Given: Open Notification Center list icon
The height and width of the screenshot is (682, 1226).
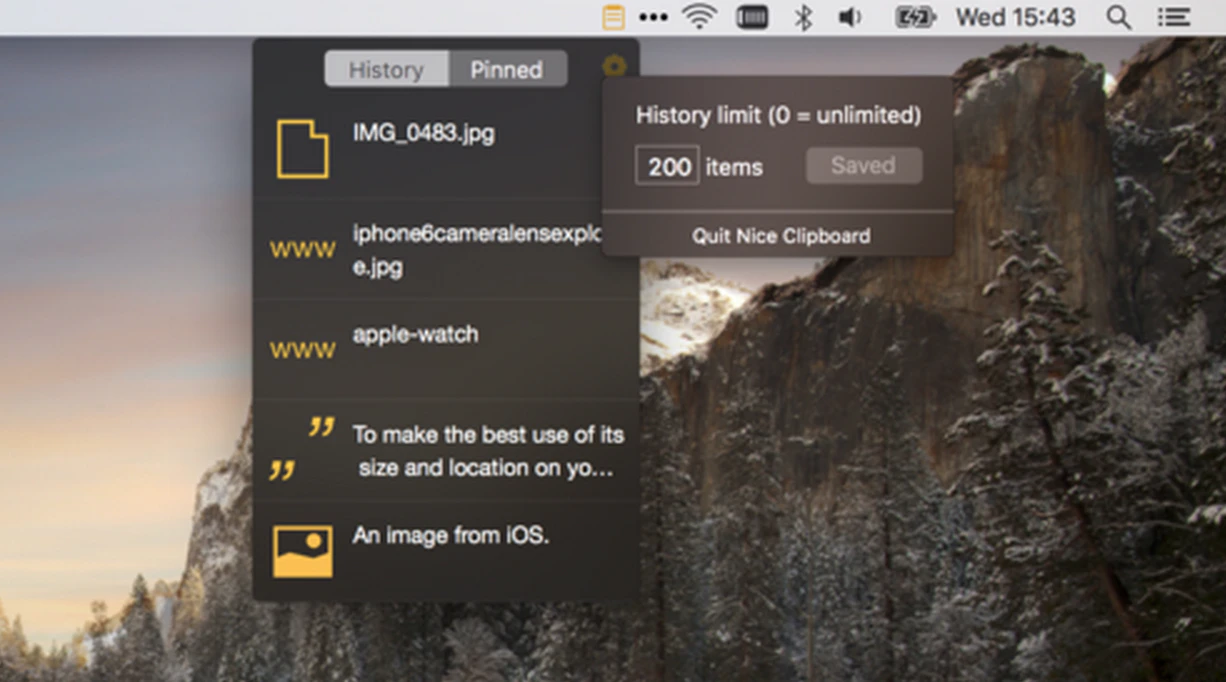Looking at the screenshot, I should (1174, 17).
